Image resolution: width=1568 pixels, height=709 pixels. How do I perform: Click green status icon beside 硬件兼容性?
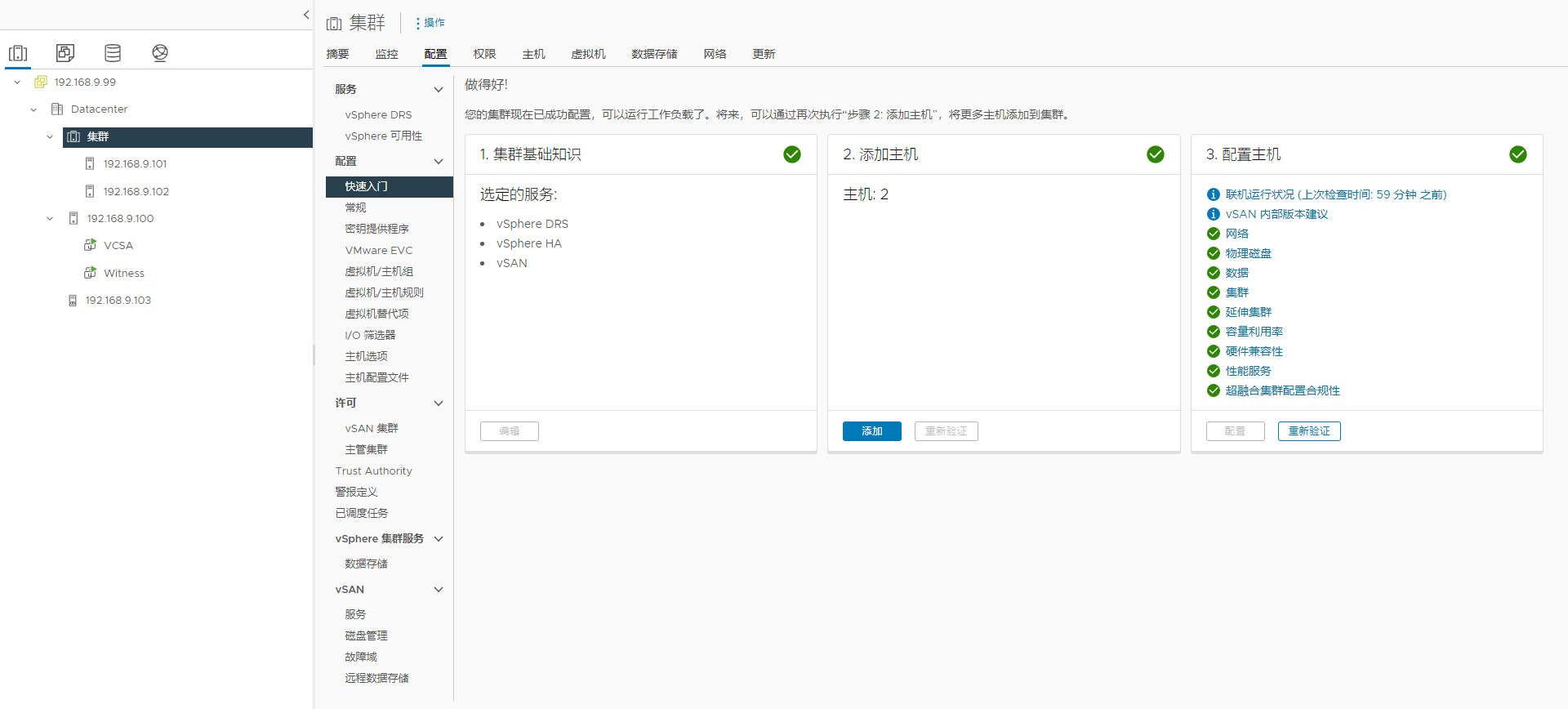point(1214,351)
